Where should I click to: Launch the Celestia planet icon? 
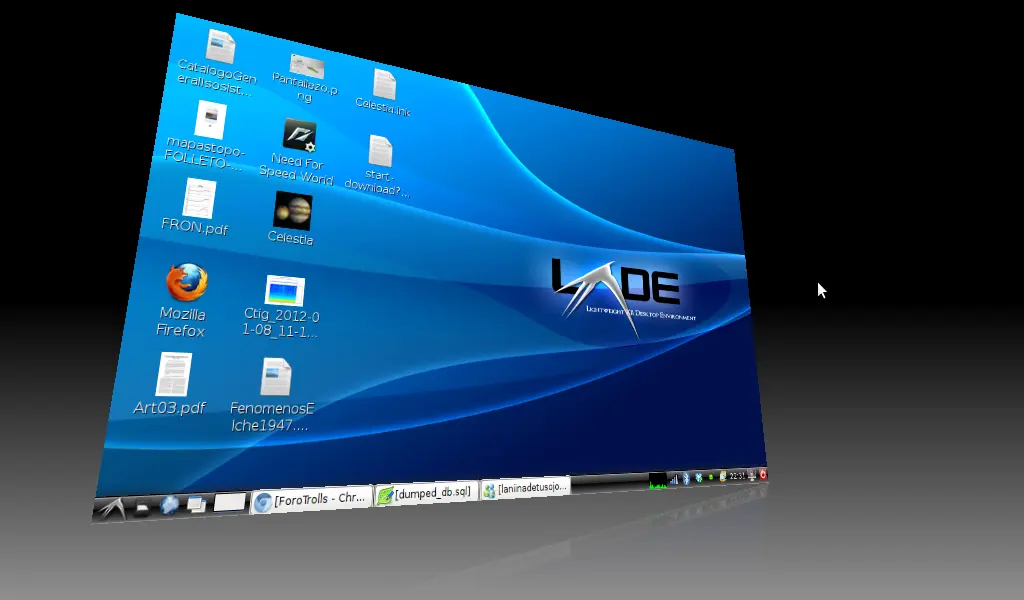pos(293,210)
